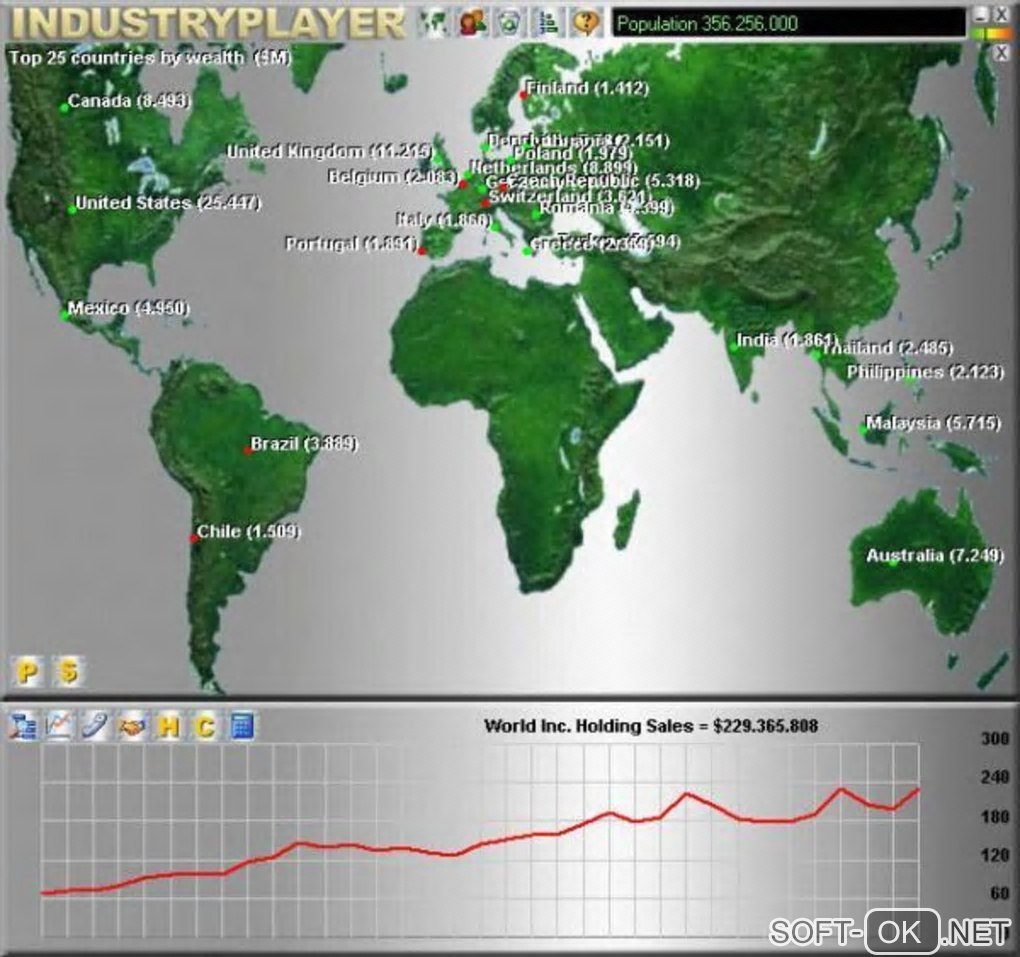Open the network/organization icon in lower toolbar
The width and height of the screenshot is (1020, 957).
23,726
